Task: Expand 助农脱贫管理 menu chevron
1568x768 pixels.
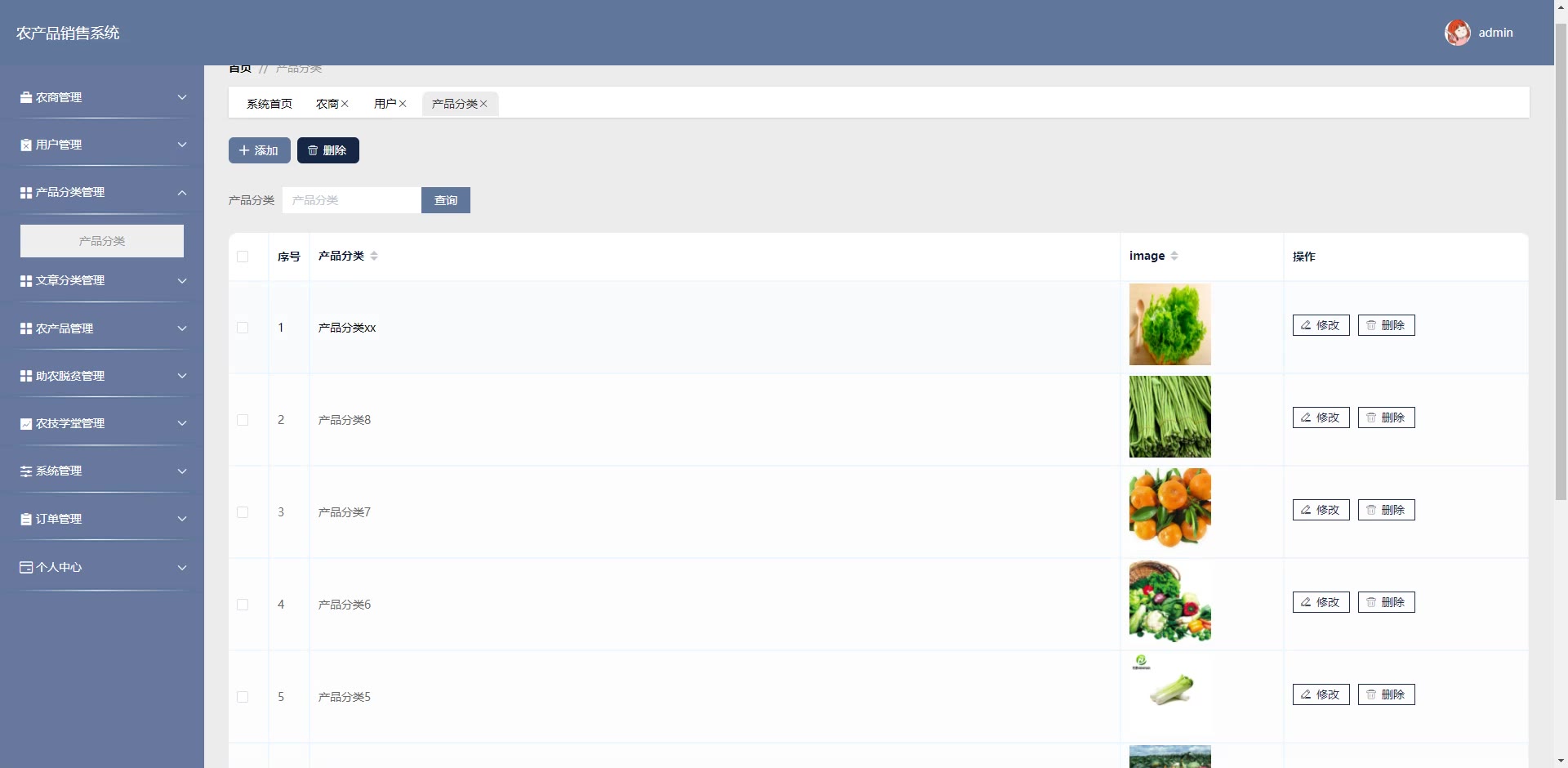Action: tap(182, 376)
